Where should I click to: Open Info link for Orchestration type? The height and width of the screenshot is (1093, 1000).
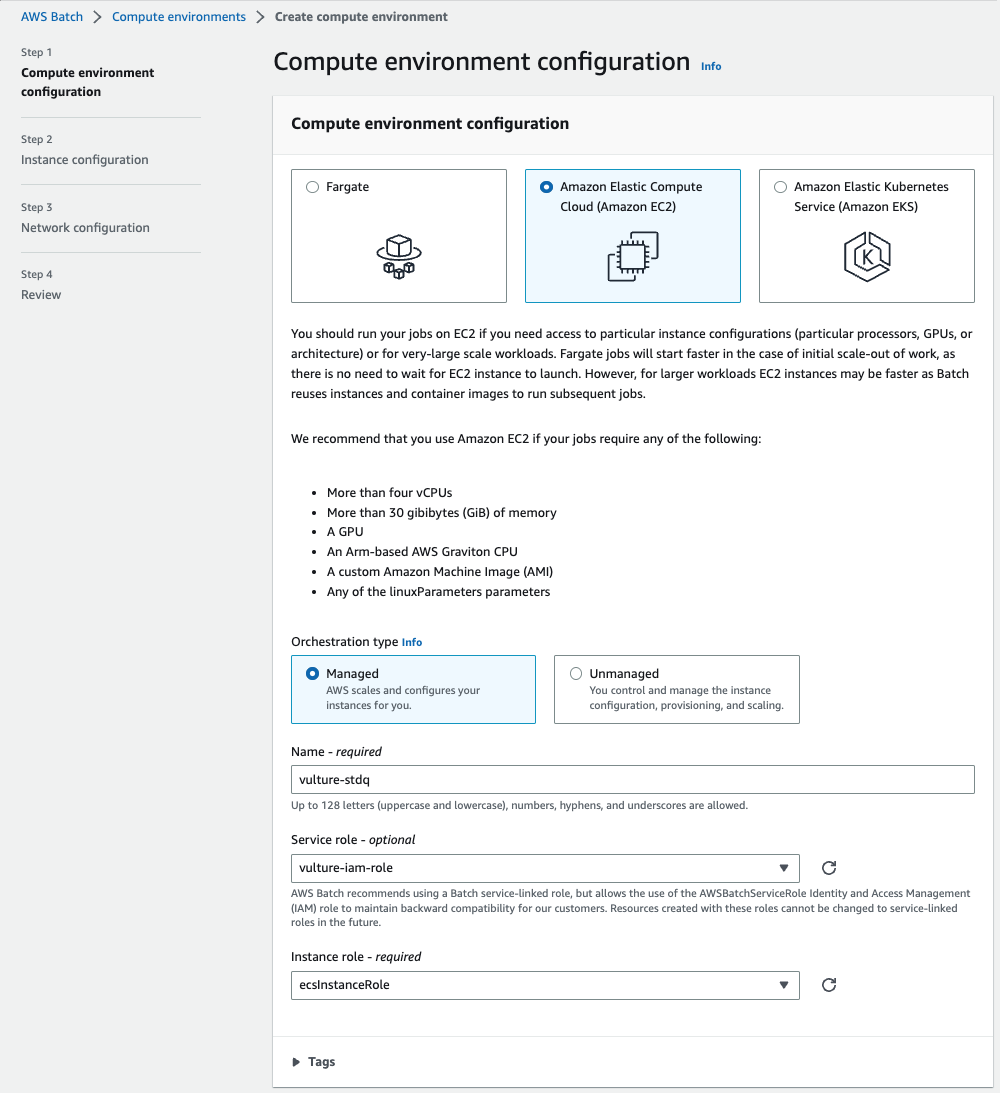(412, 642)
